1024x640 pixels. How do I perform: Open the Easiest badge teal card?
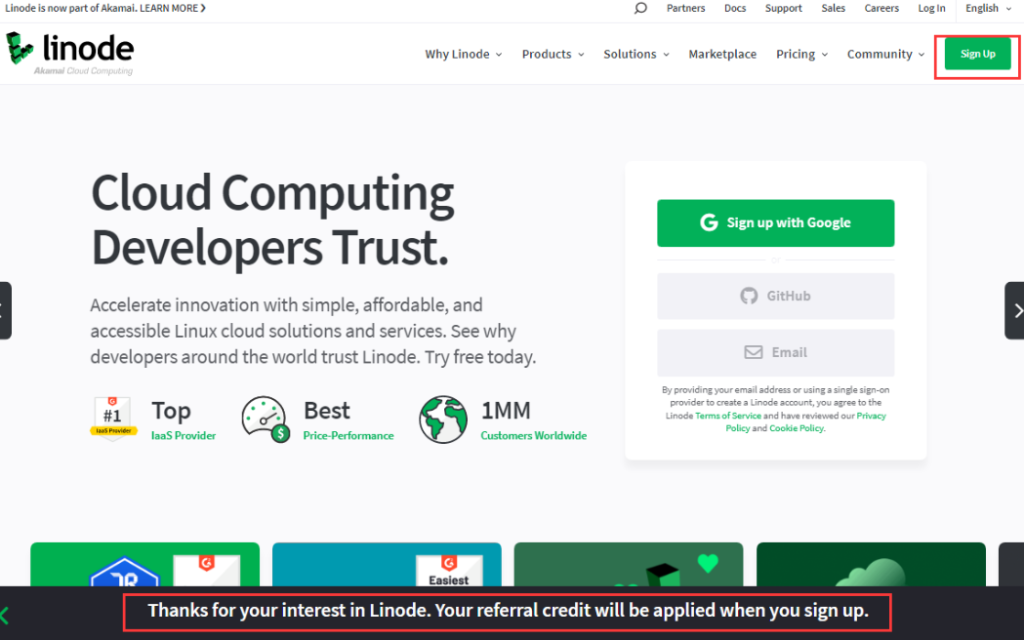tap(387, 564)
